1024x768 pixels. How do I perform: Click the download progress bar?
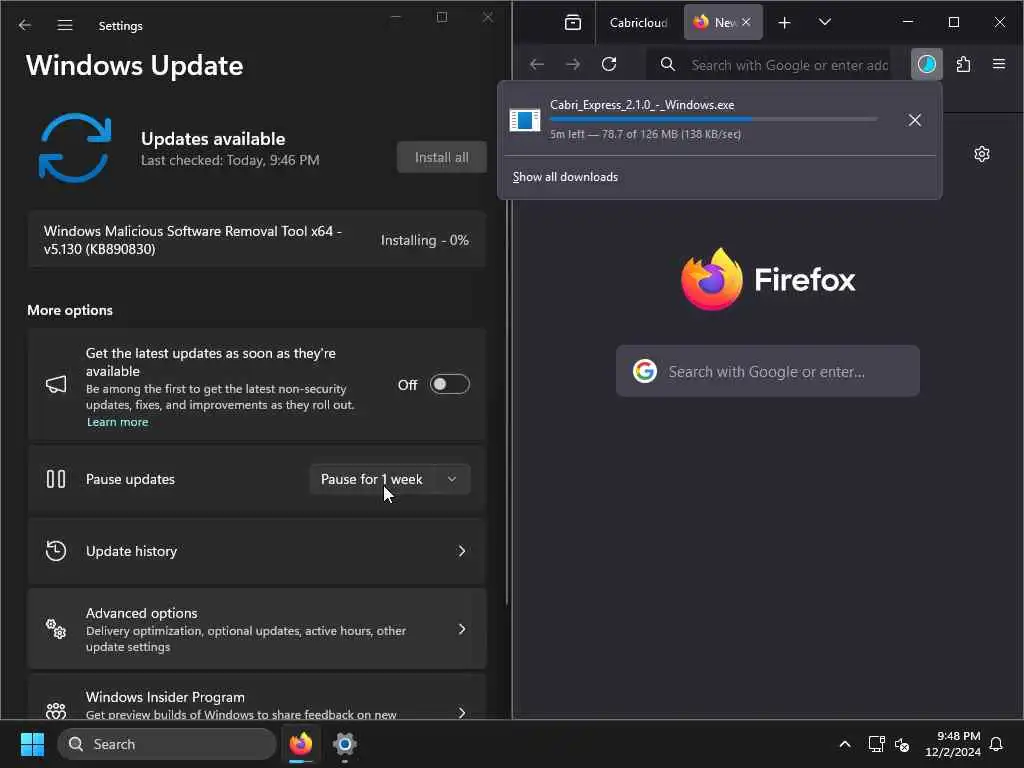pos(712,120)
